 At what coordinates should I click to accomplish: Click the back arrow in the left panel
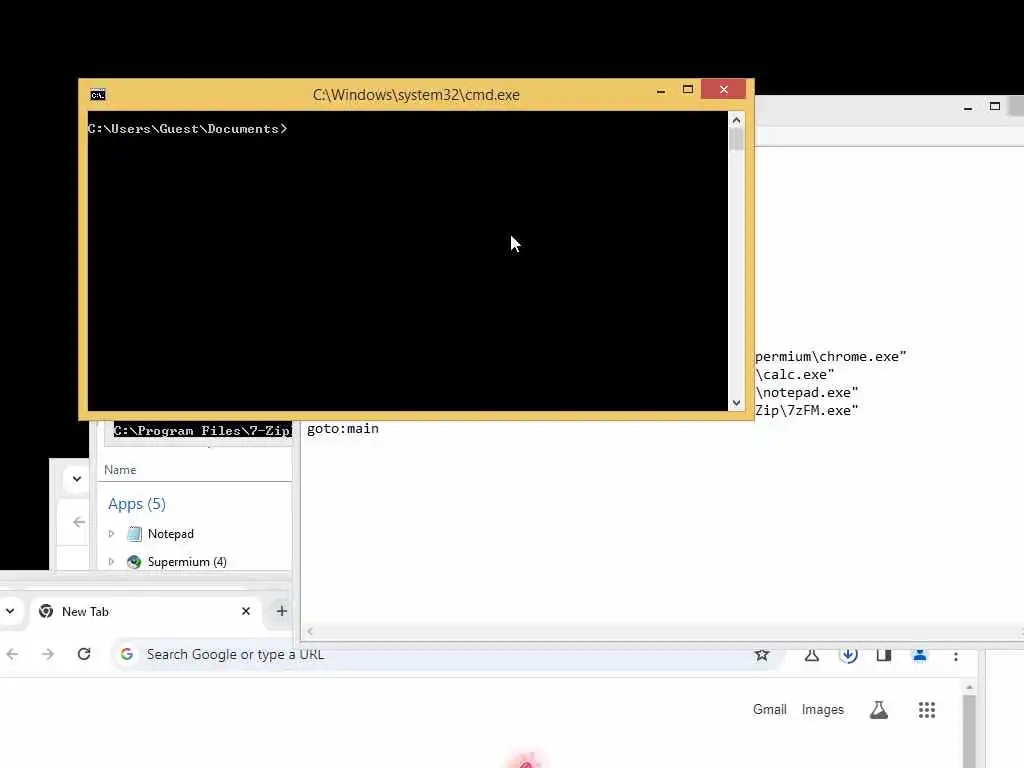pos(79,522)
